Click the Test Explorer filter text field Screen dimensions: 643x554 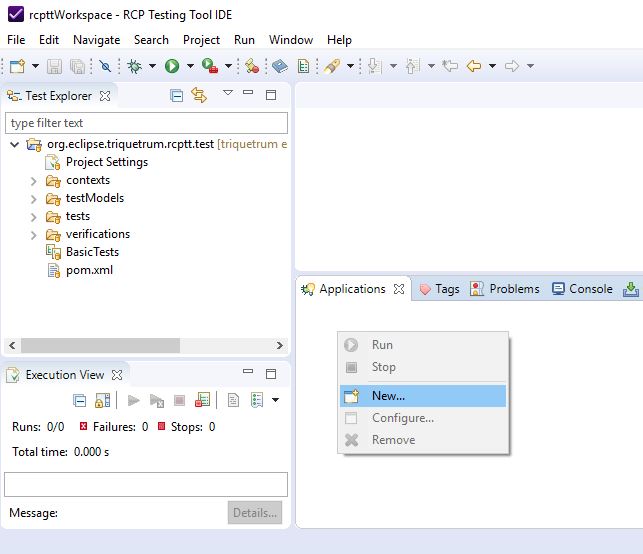pyautogui.click(x=146, y=123)
